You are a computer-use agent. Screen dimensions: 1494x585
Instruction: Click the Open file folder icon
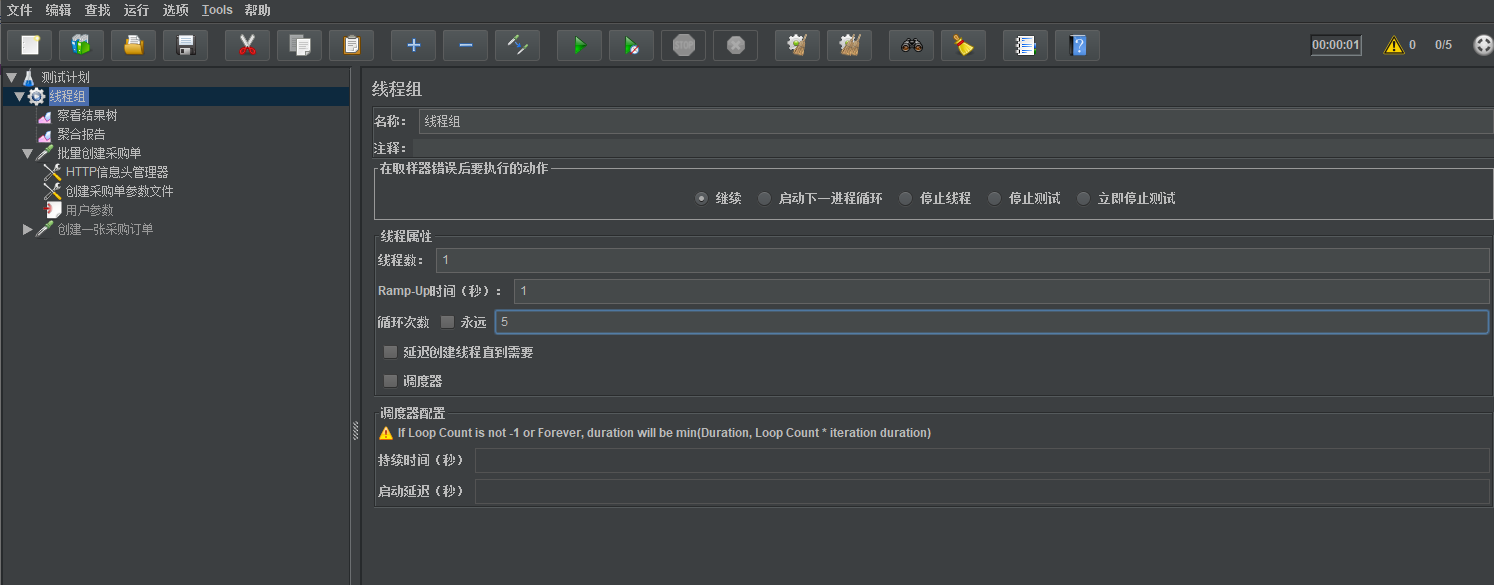(x=133, y=45)
